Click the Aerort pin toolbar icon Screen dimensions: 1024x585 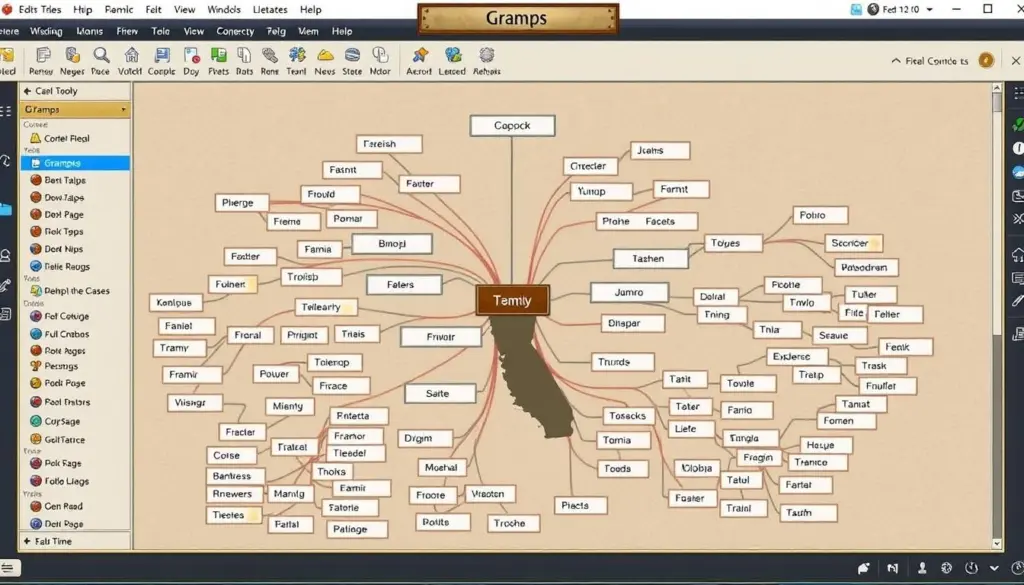tap(420, 55)
